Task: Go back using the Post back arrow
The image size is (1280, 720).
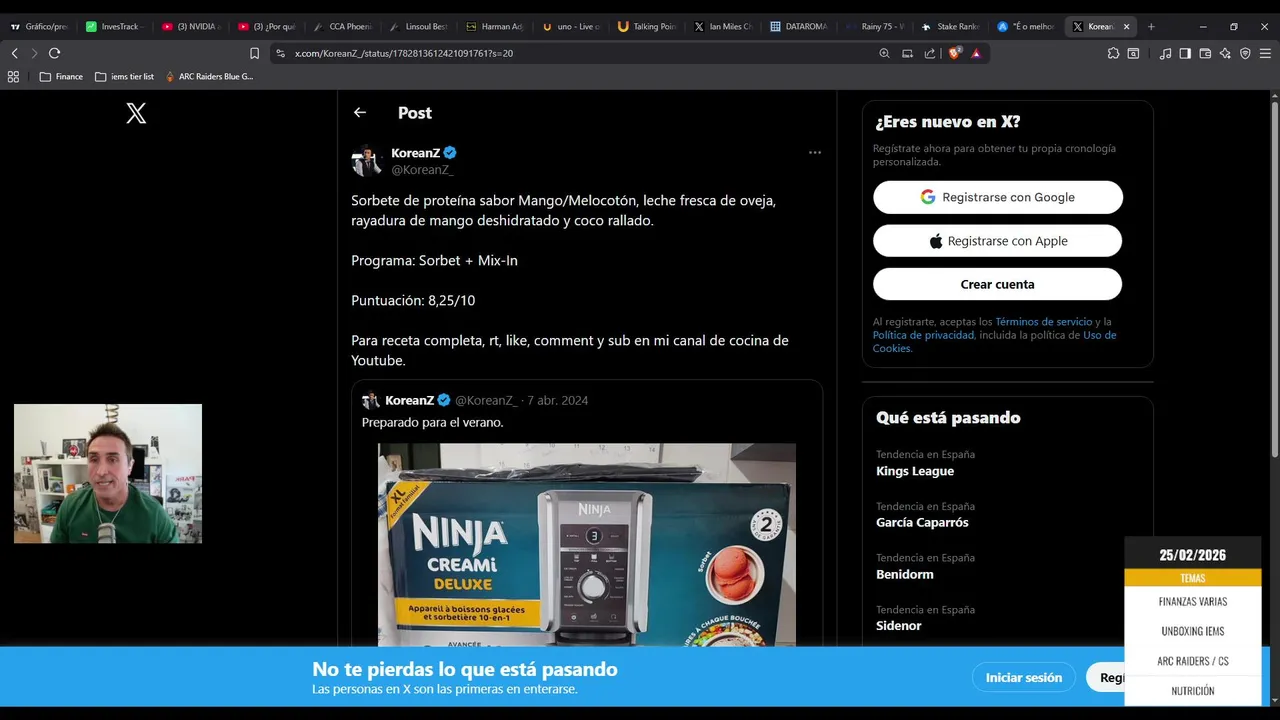Action: pos(360,113)
